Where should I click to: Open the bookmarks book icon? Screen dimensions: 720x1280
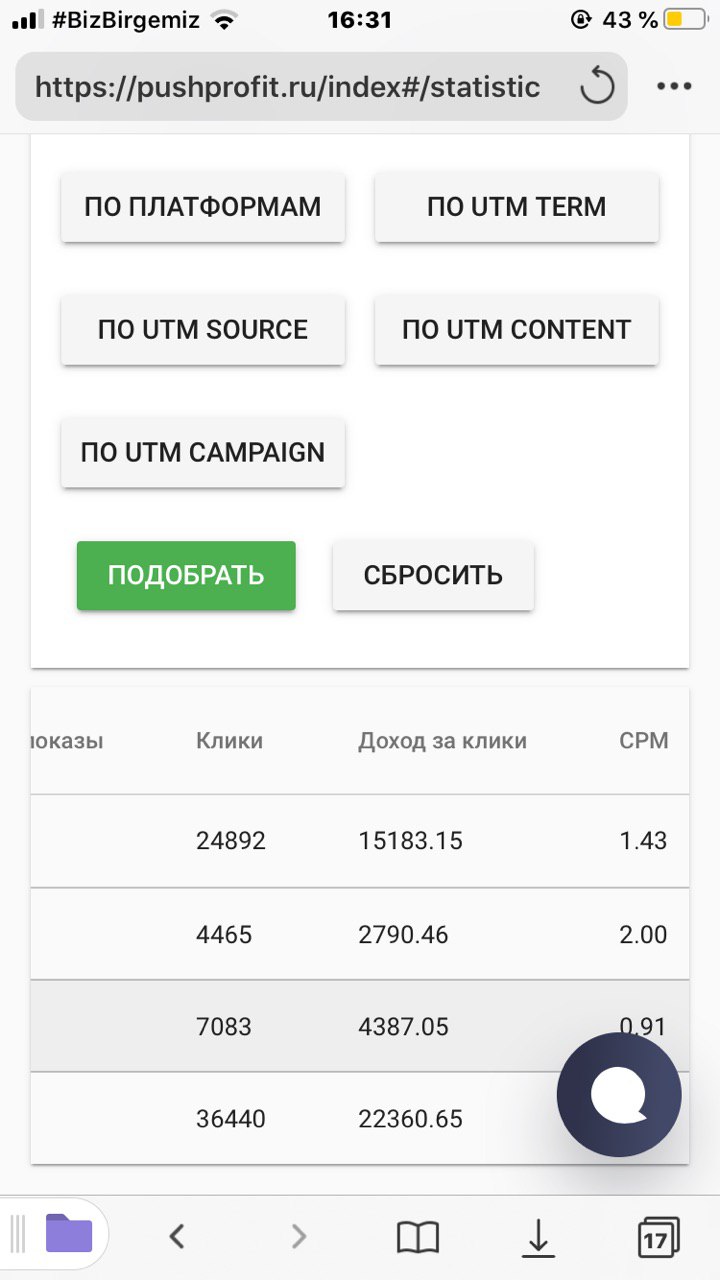(418, 1238)
